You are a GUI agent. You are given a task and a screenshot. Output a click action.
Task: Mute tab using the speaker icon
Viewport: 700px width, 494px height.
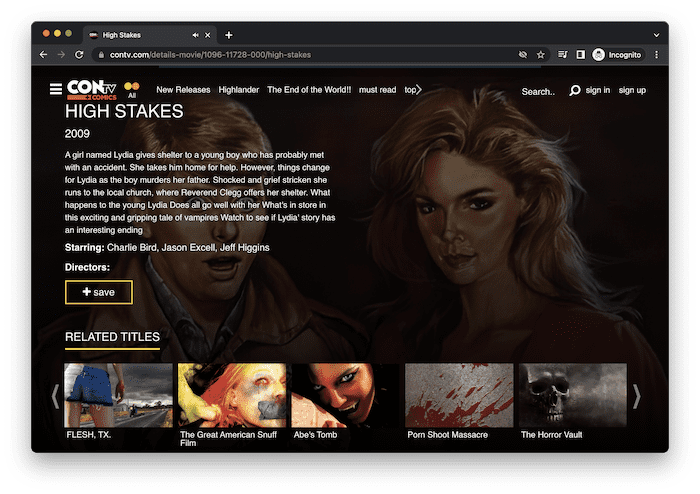[x=196, y=35]
